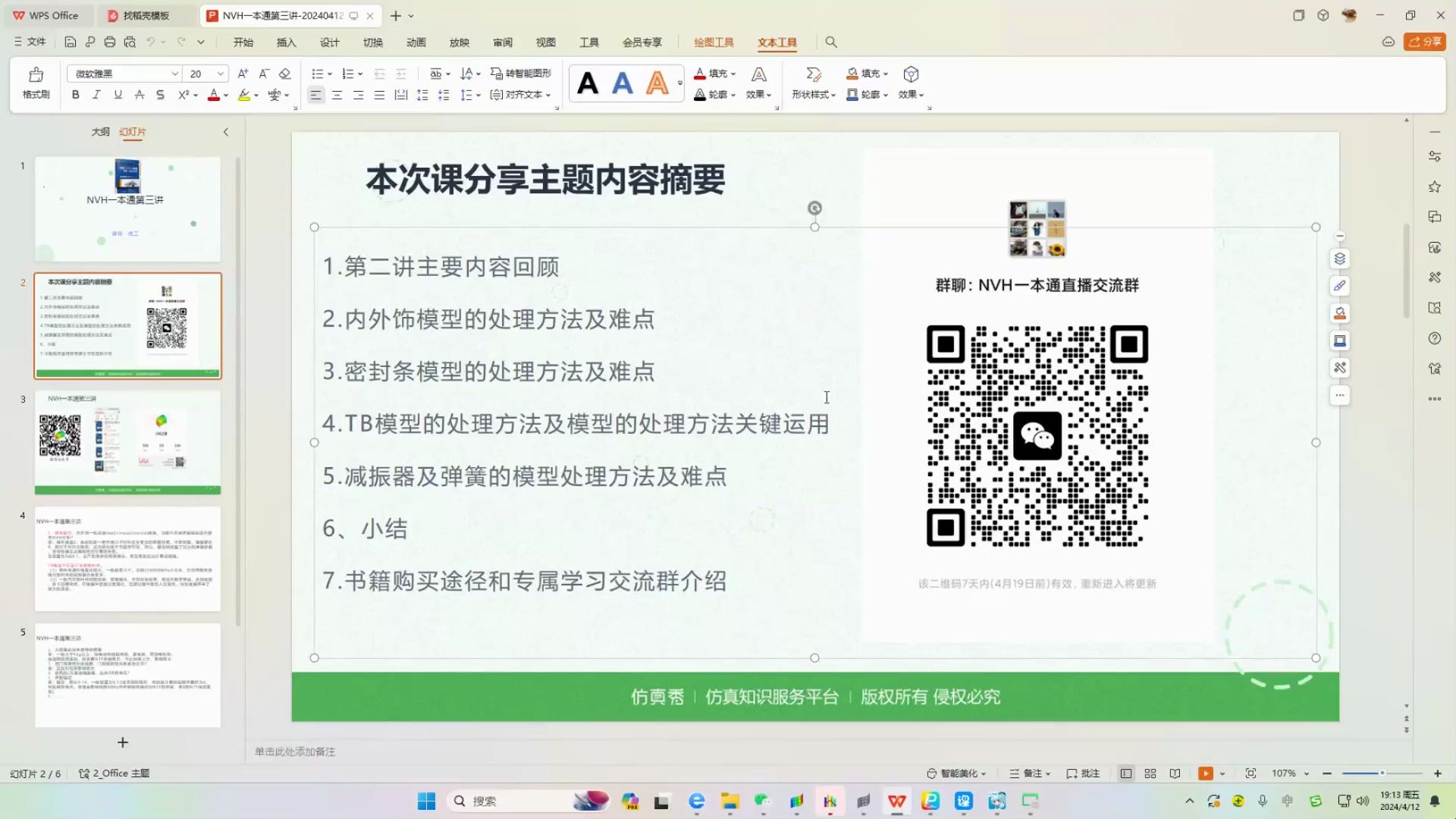
Task: Switch to reading view book icon
Action: (1175, 773)
